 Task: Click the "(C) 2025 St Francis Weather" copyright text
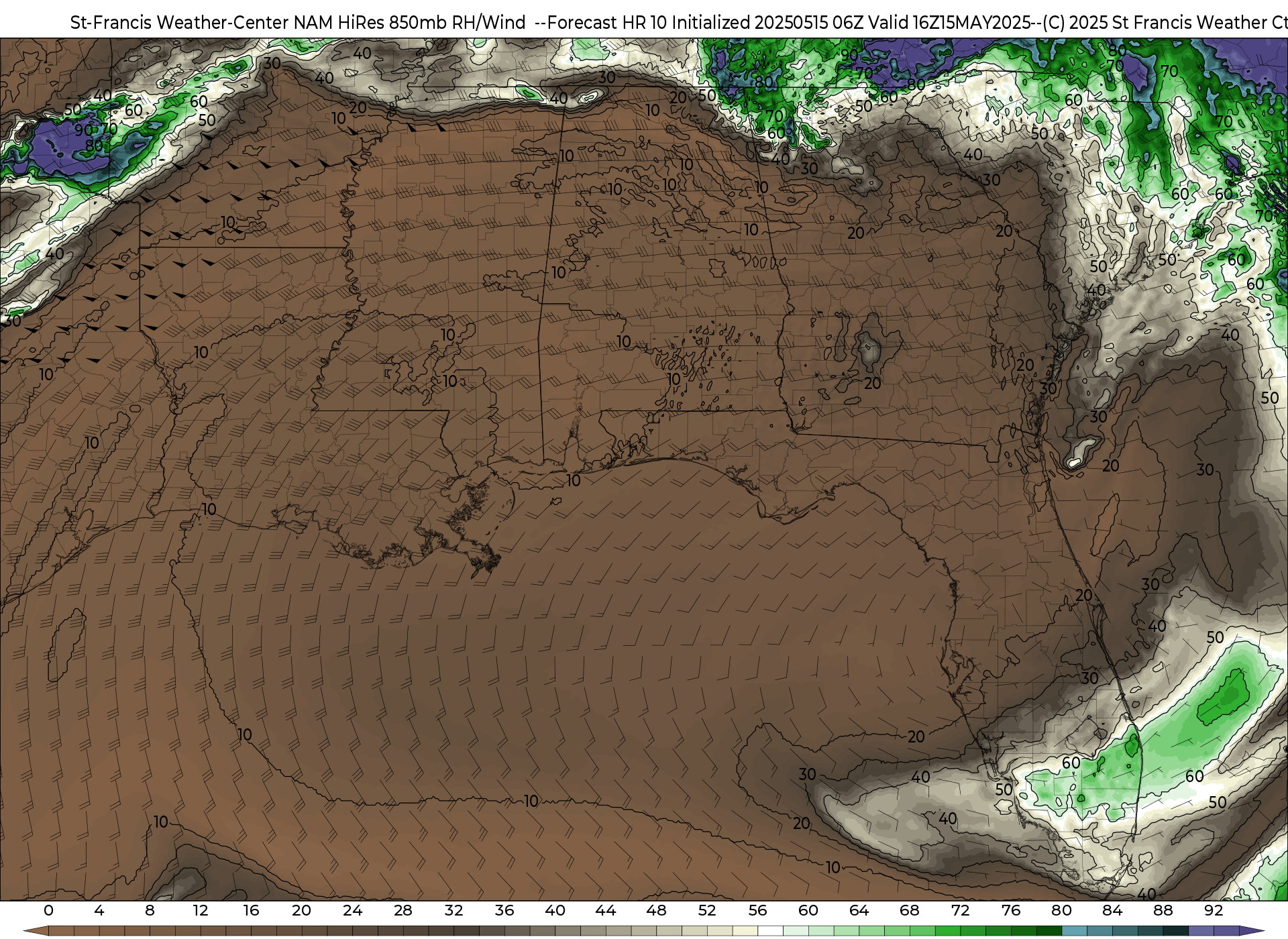pos(1154,23)
